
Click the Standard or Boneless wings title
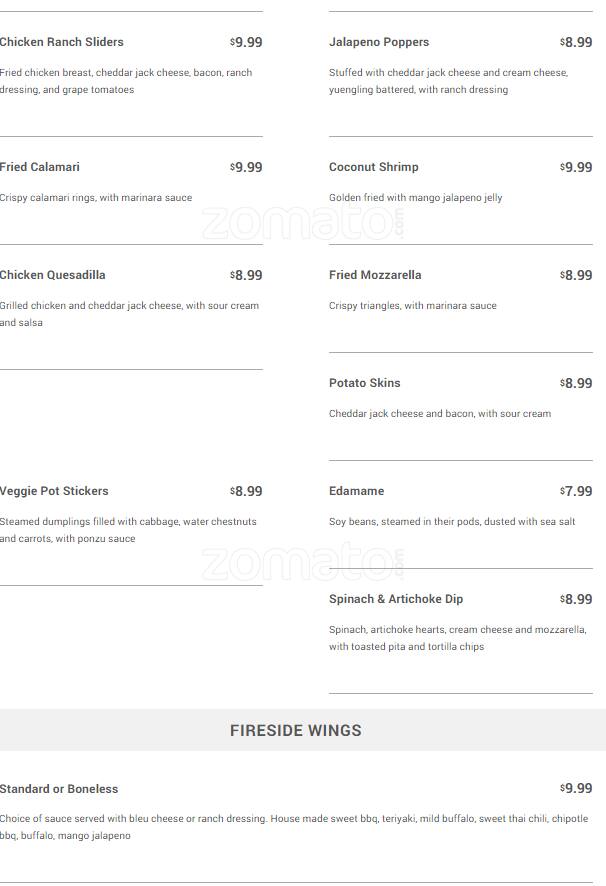[x=59, y=789]
